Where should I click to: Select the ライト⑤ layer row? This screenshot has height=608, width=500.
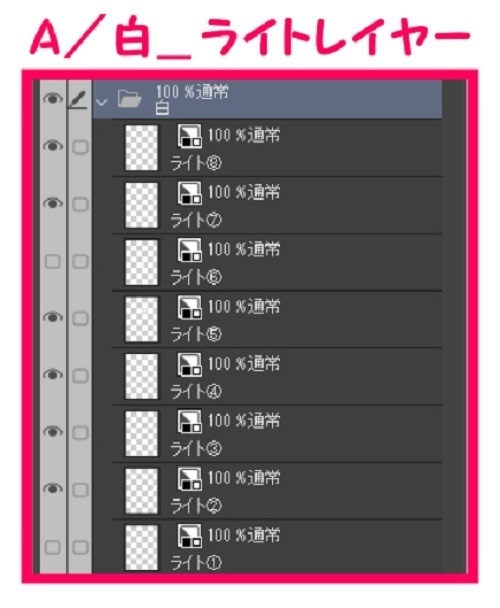(x=277, y=319)
